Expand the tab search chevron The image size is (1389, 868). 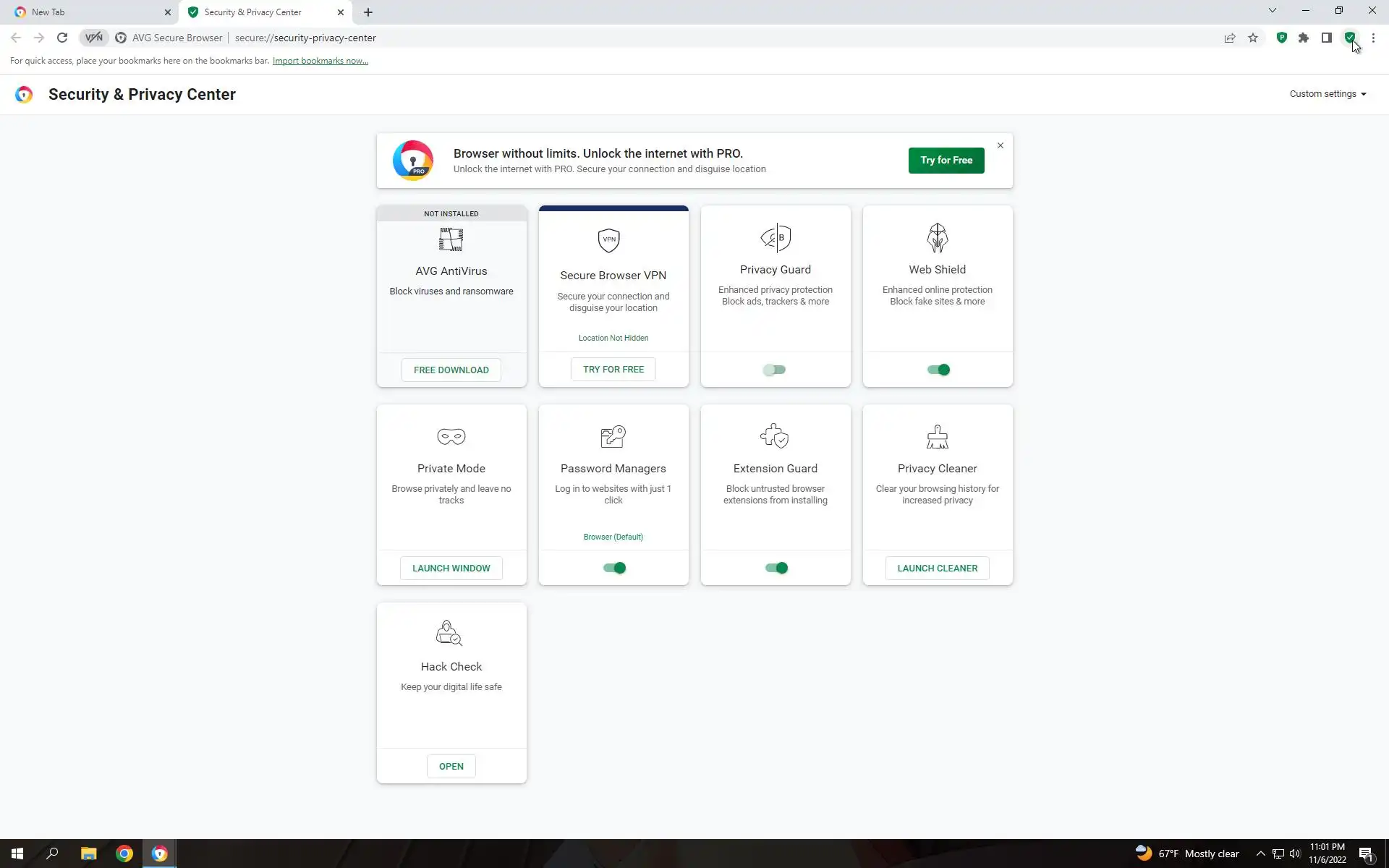[x=1273, y=11]
